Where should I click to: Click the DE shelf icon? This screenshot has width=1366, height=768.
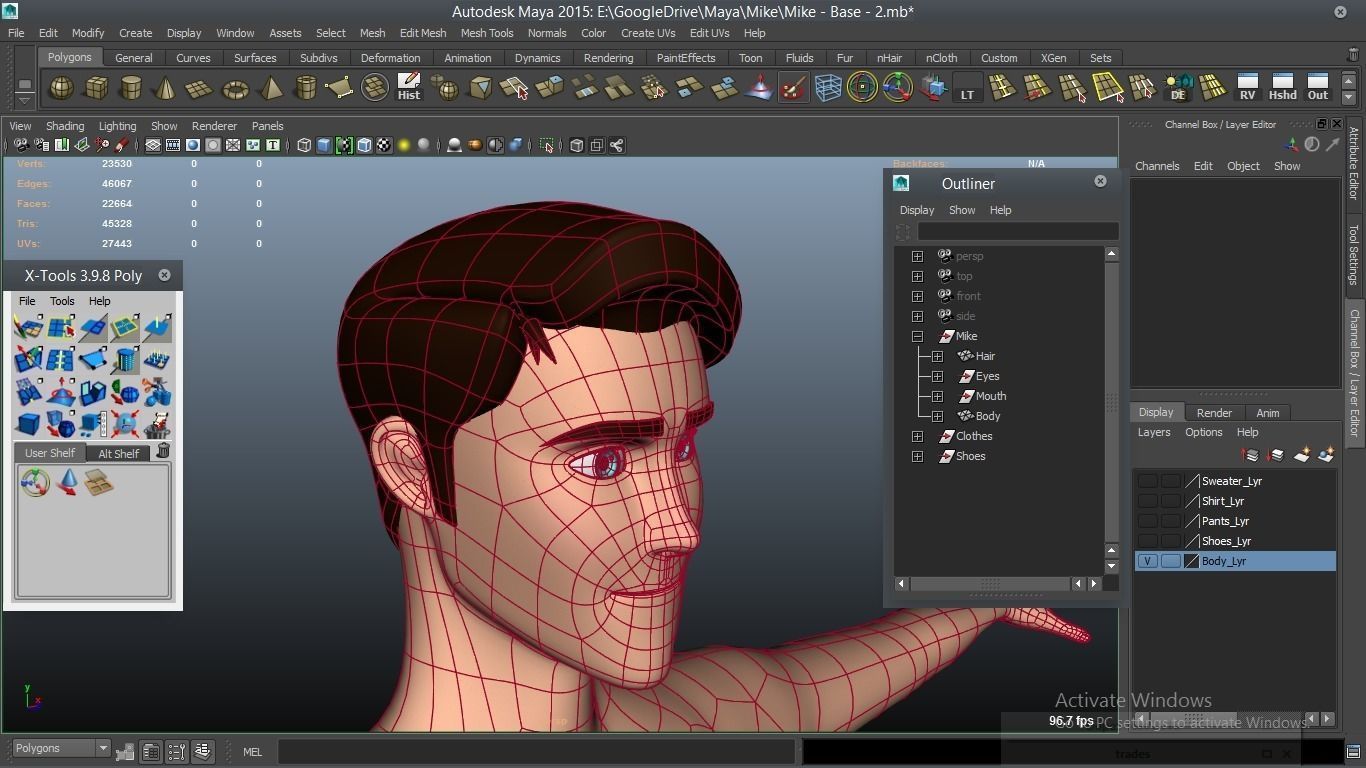[x=1178, y=88]
